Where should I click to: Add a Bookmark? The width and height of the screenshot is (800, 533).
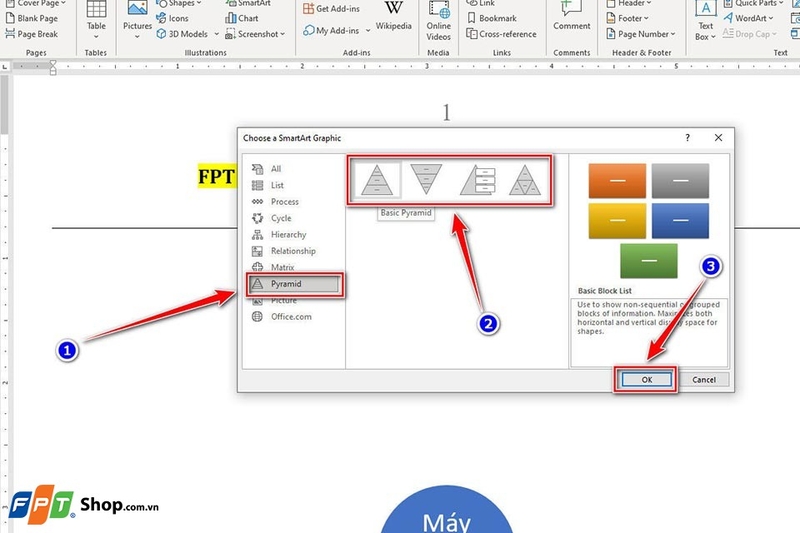click(x=492, y=18)
